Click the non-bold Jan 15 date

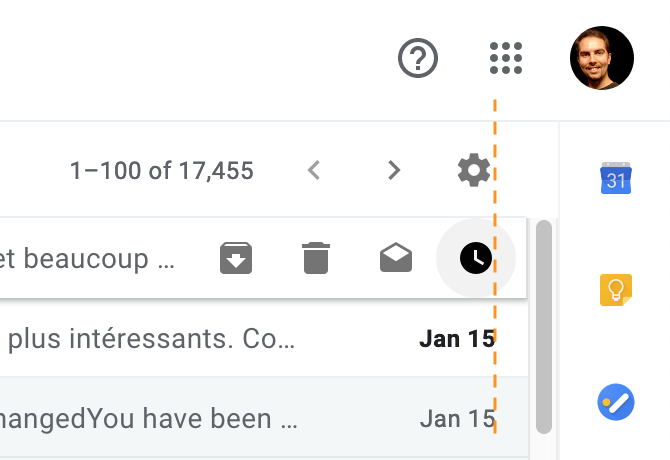[457, 418]
